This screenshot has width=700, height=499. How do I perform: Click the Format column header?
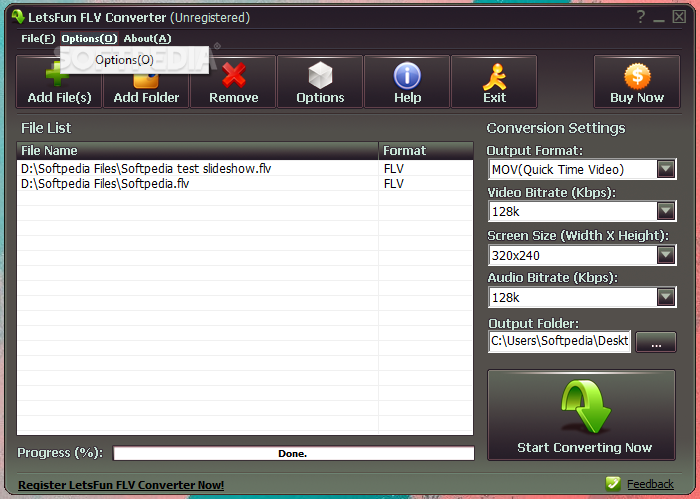click(426, 151)
